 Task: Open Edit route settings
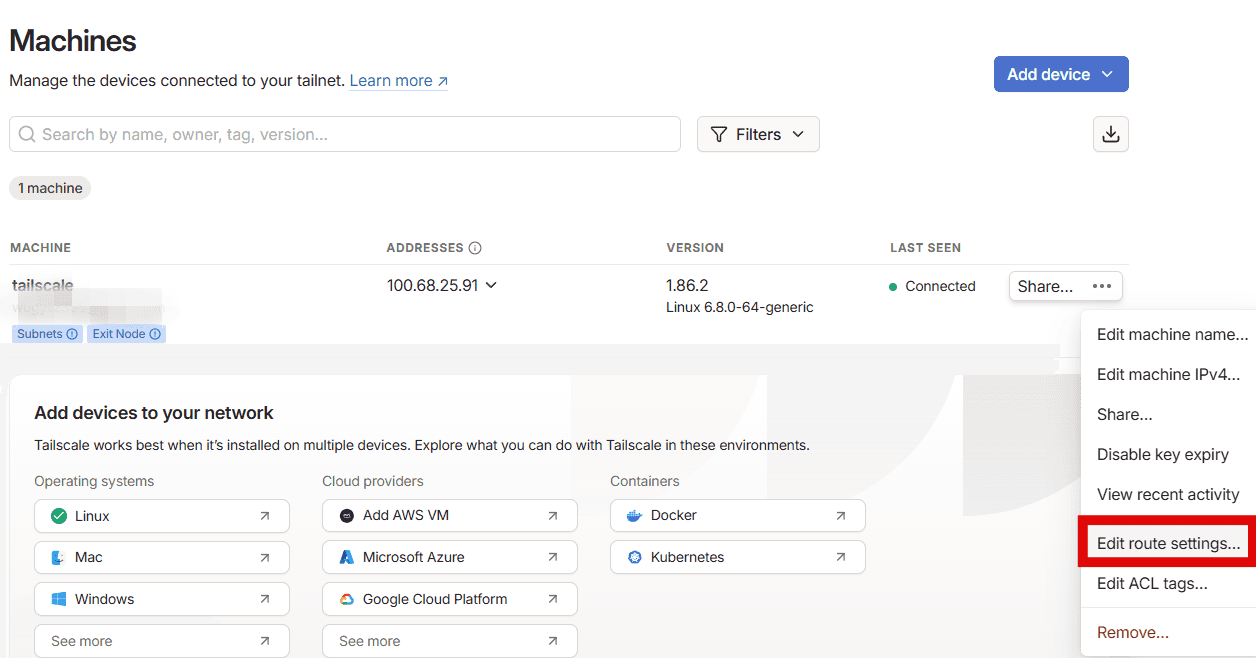pyautogui.click(x=1168, y=544)
